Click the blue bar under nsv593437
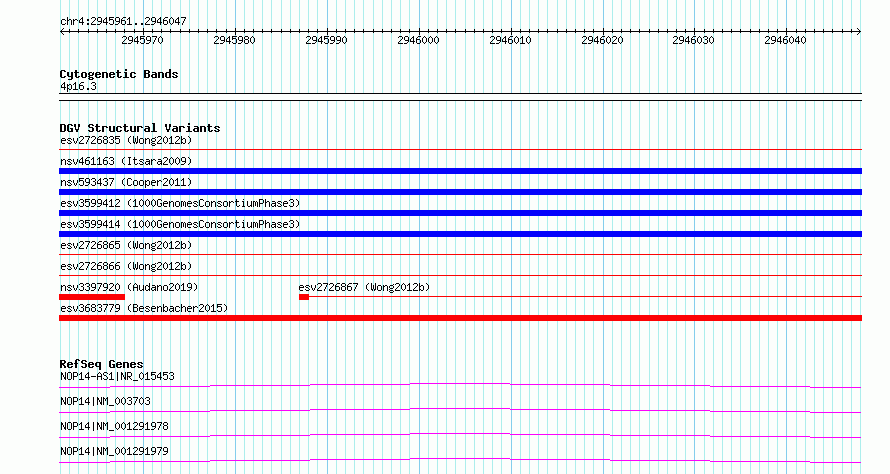Screen dimensions: 890x474 pos(460,192)
